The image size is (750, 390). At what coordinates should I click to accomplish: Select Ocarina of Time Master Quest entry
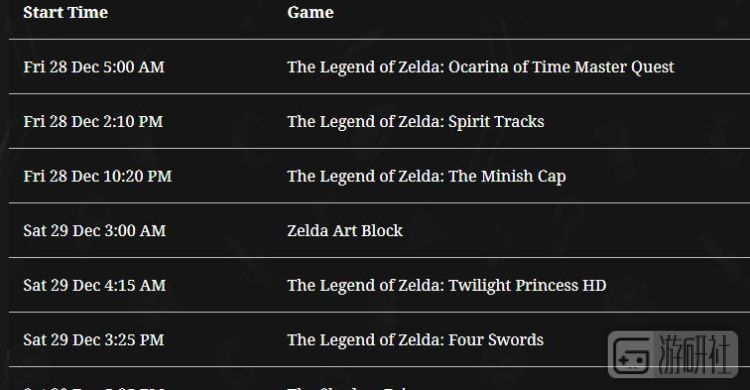click(481, 67)
